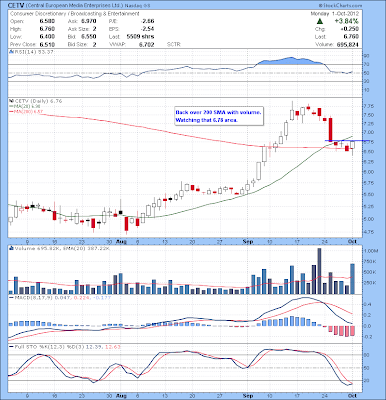Click the Bid value 6.550
This screenshot has width=386, height=400.
89,37
